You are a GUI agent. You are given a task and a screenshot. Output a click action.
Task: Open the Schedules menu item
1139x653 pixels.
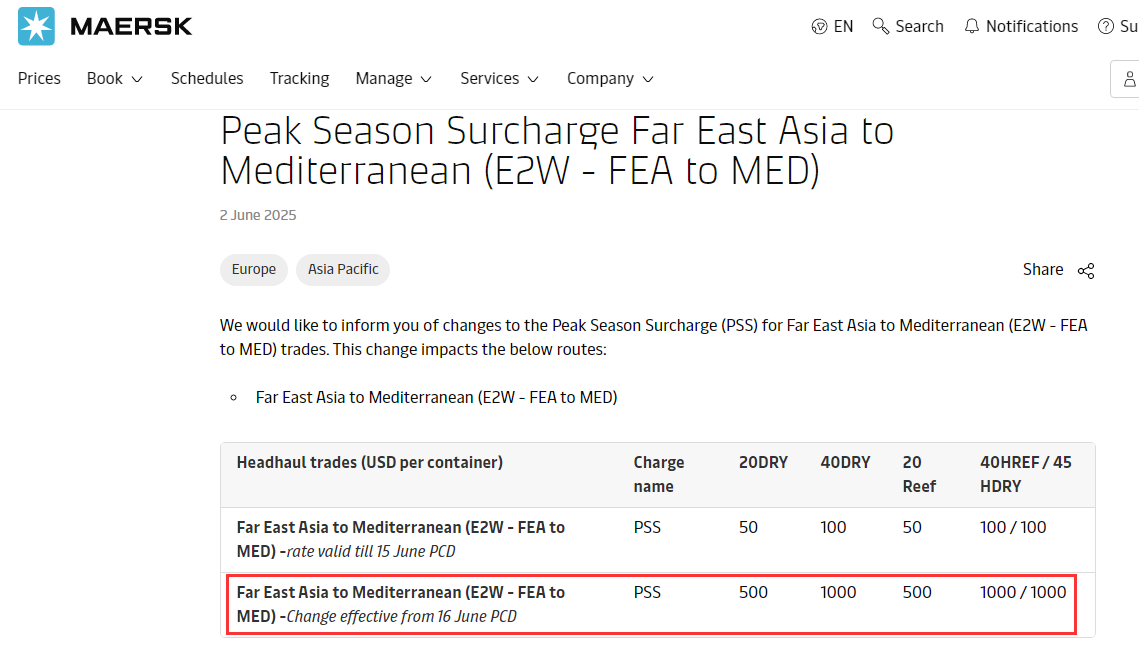pyautogui.click(x=207, y=78)
